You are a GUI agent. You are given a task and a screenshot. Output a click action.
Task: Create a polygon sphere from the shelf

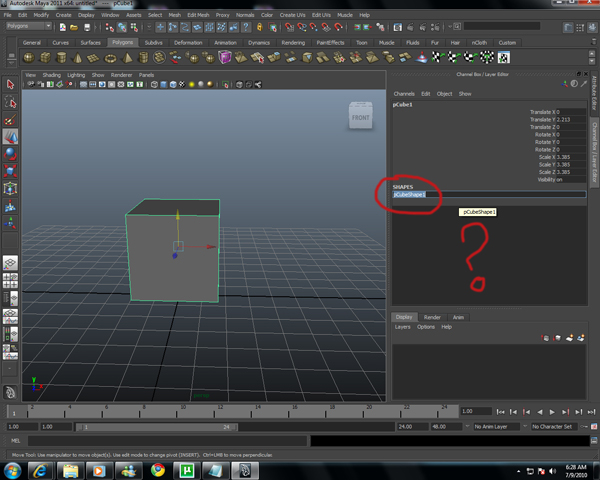point(29,58)
